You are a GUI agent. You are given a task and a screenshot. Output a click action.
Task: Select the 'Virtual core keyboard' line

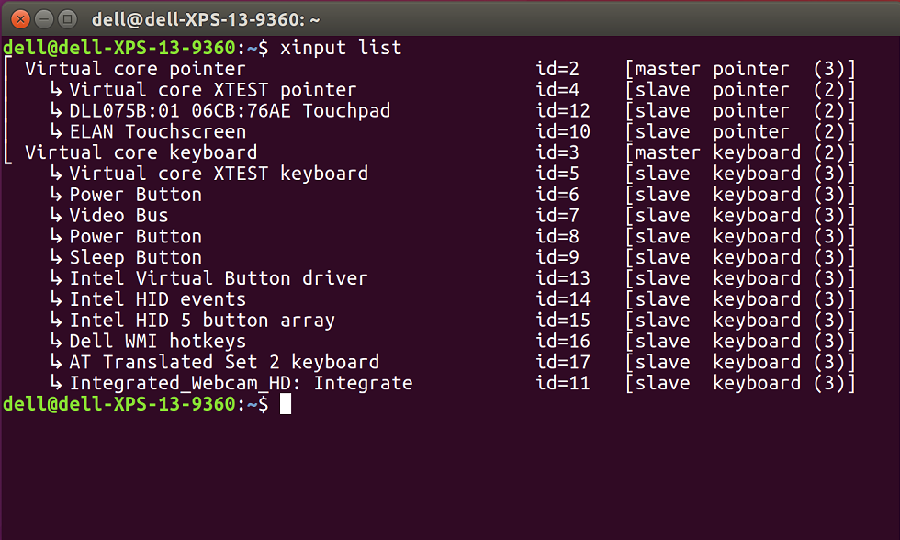pos(141,153)
